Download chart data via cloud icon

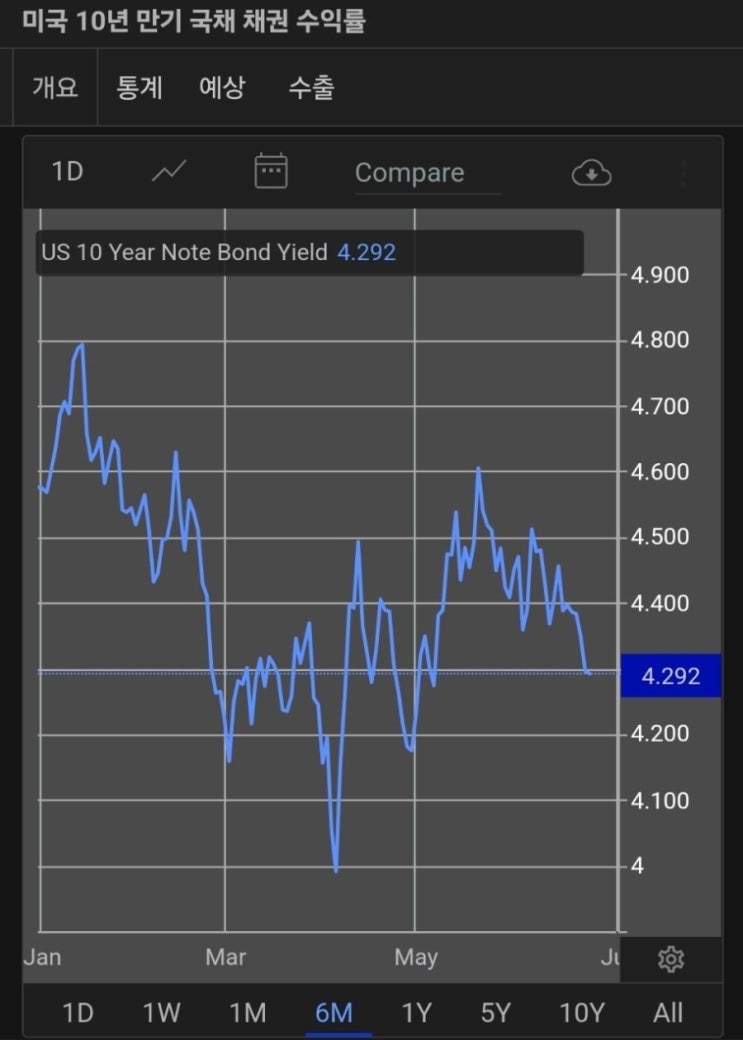591,173
